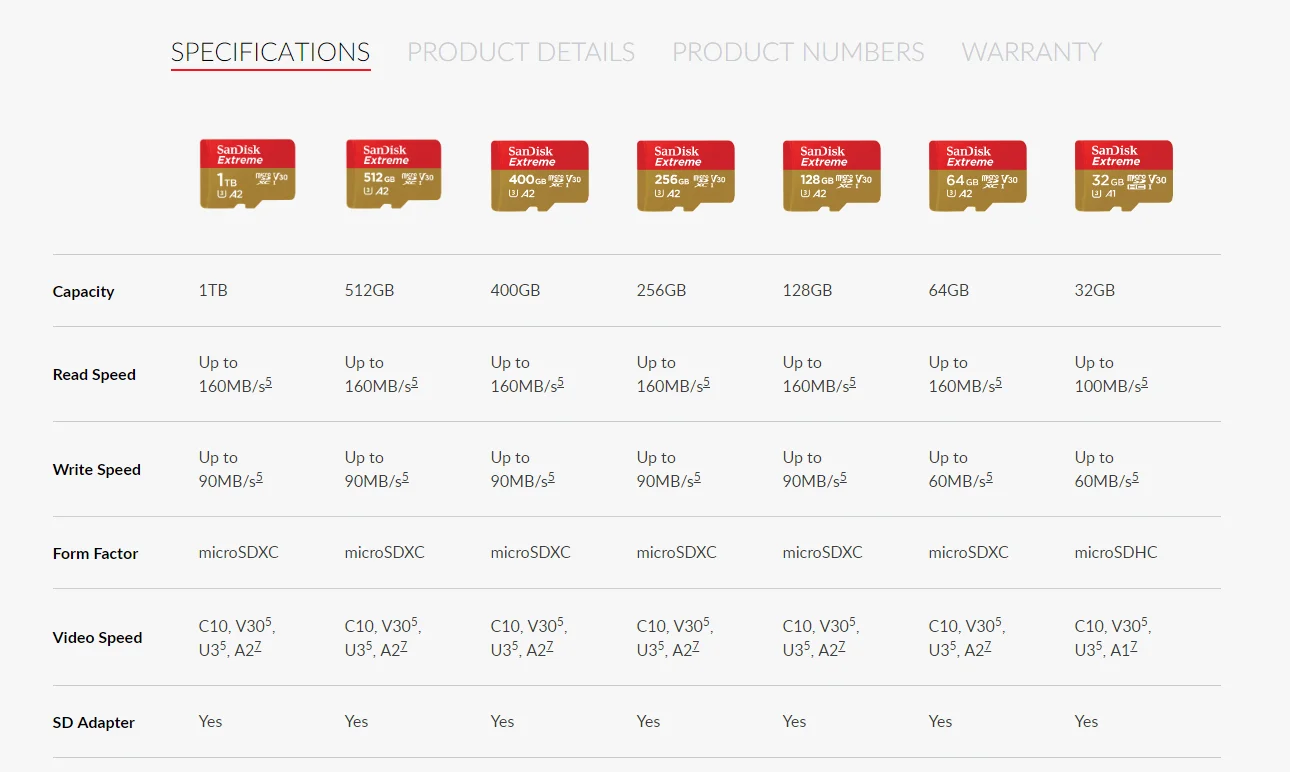Switch to the Product Numbers tab
Viewport: 1290px width, 772px height.
pyautogui.click(x=797, y=52)
